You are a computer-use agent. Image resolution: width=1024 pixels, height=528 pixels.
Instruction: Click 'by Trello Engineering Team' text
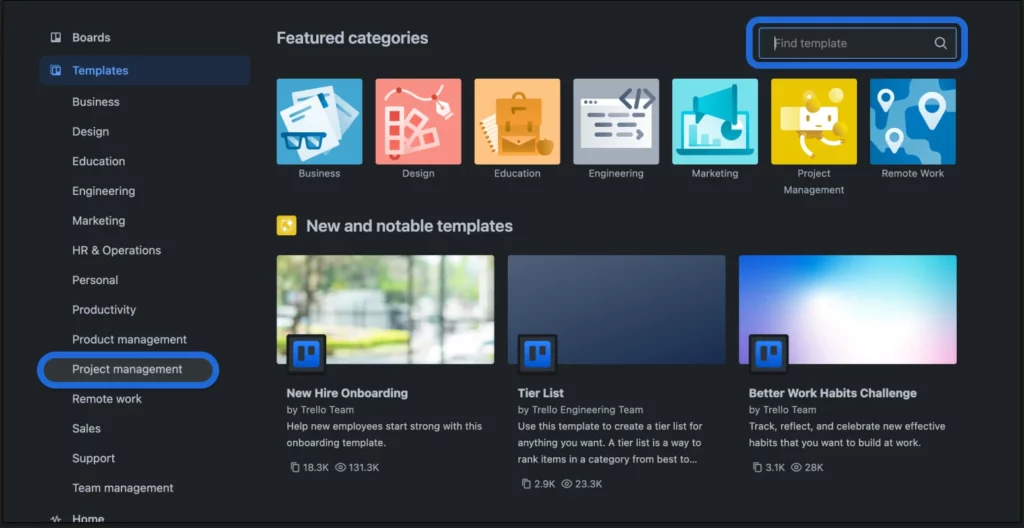pos(581,410)
